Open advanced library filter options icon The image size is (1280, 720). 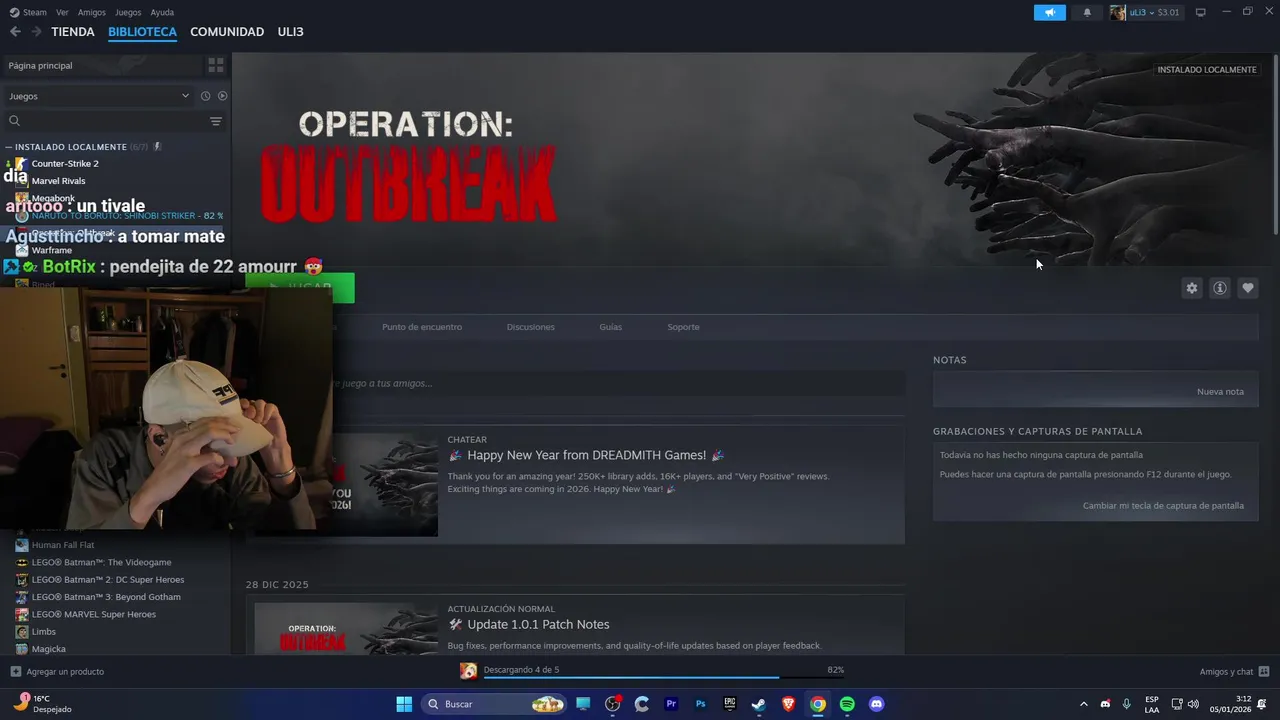tap(216, 121)
